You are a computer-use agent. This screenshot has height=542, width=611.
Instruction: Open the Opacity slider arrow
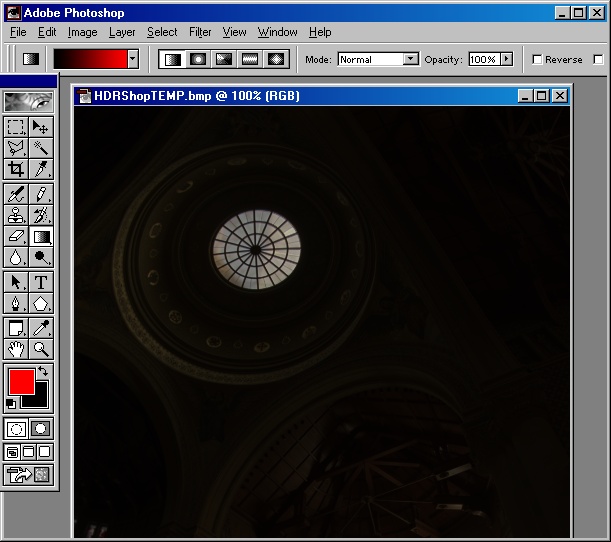[x=507, y=59]
